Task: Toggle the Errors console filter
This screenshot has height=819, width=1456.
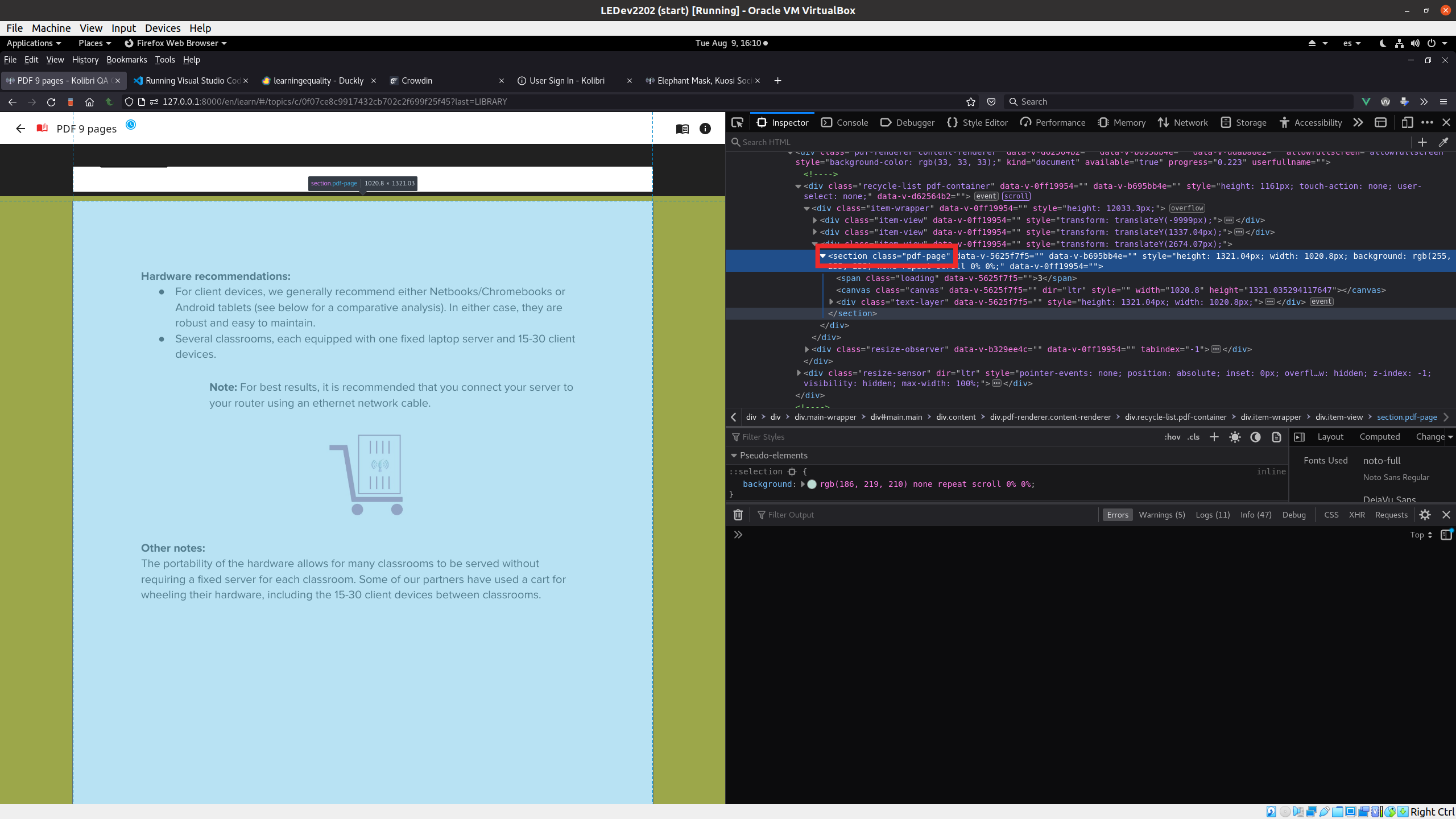Action: [1117, 515]
